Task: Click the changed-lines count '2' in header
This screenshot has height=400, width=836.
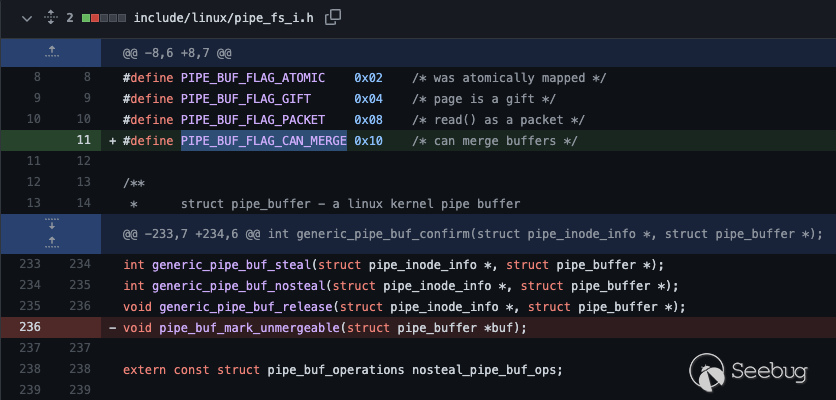Action: [x=70, y=17]
